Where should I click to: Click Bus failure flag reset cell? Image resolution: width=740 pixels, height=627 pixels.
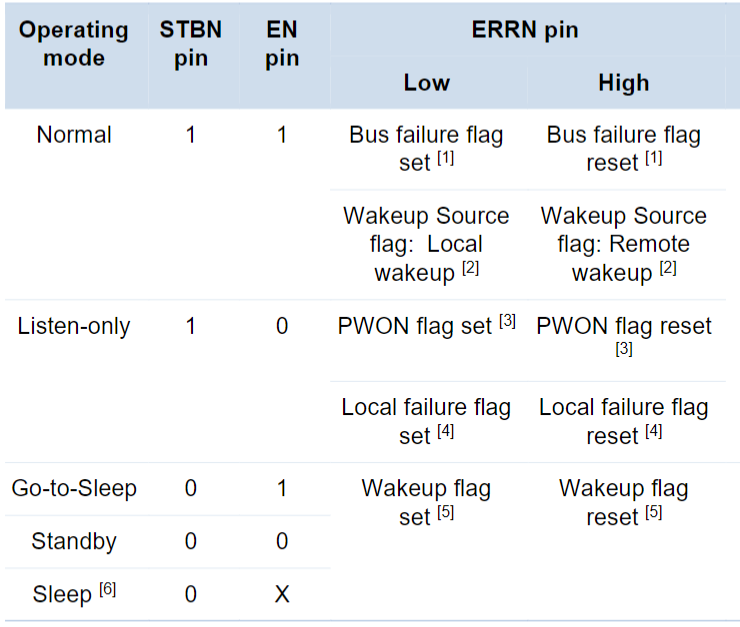[x=623, y=149]
